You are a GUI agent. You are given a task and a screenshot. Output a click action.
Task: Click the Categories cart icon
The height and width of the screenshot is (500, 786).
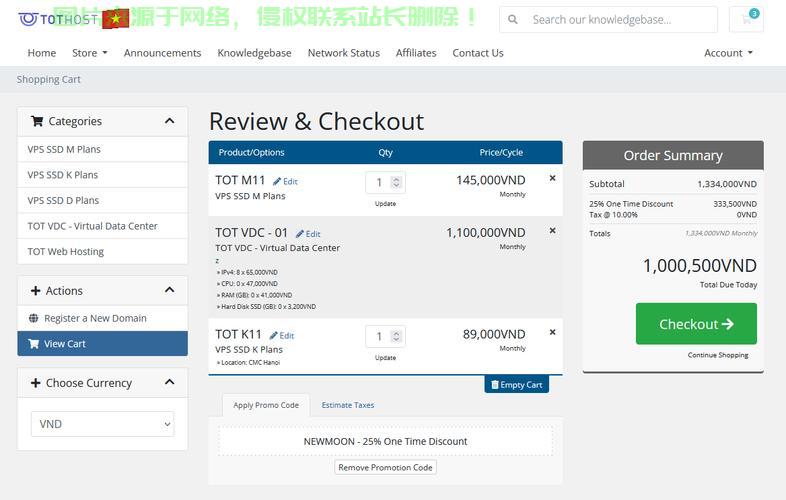pyautogui.click(x=37, y=121)
